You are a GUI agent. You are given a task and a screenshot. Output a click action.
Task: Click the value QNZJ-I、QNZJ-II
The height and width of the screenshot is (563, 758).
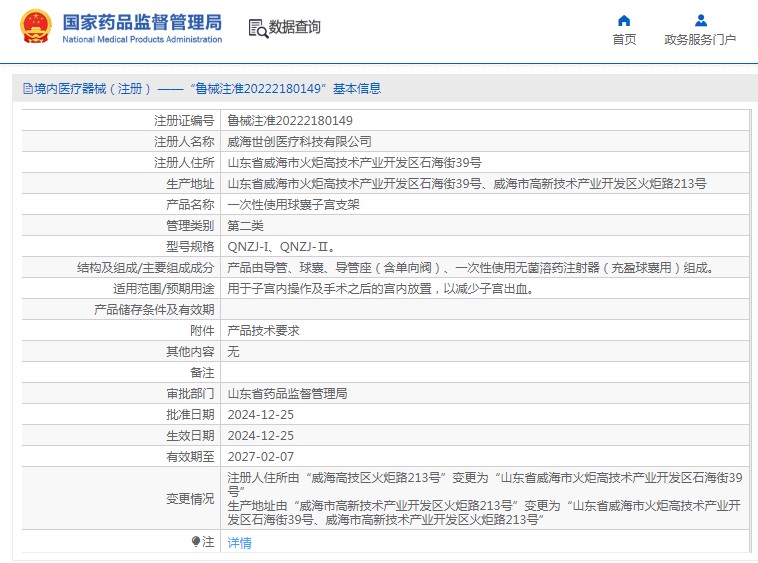(280, 246)
